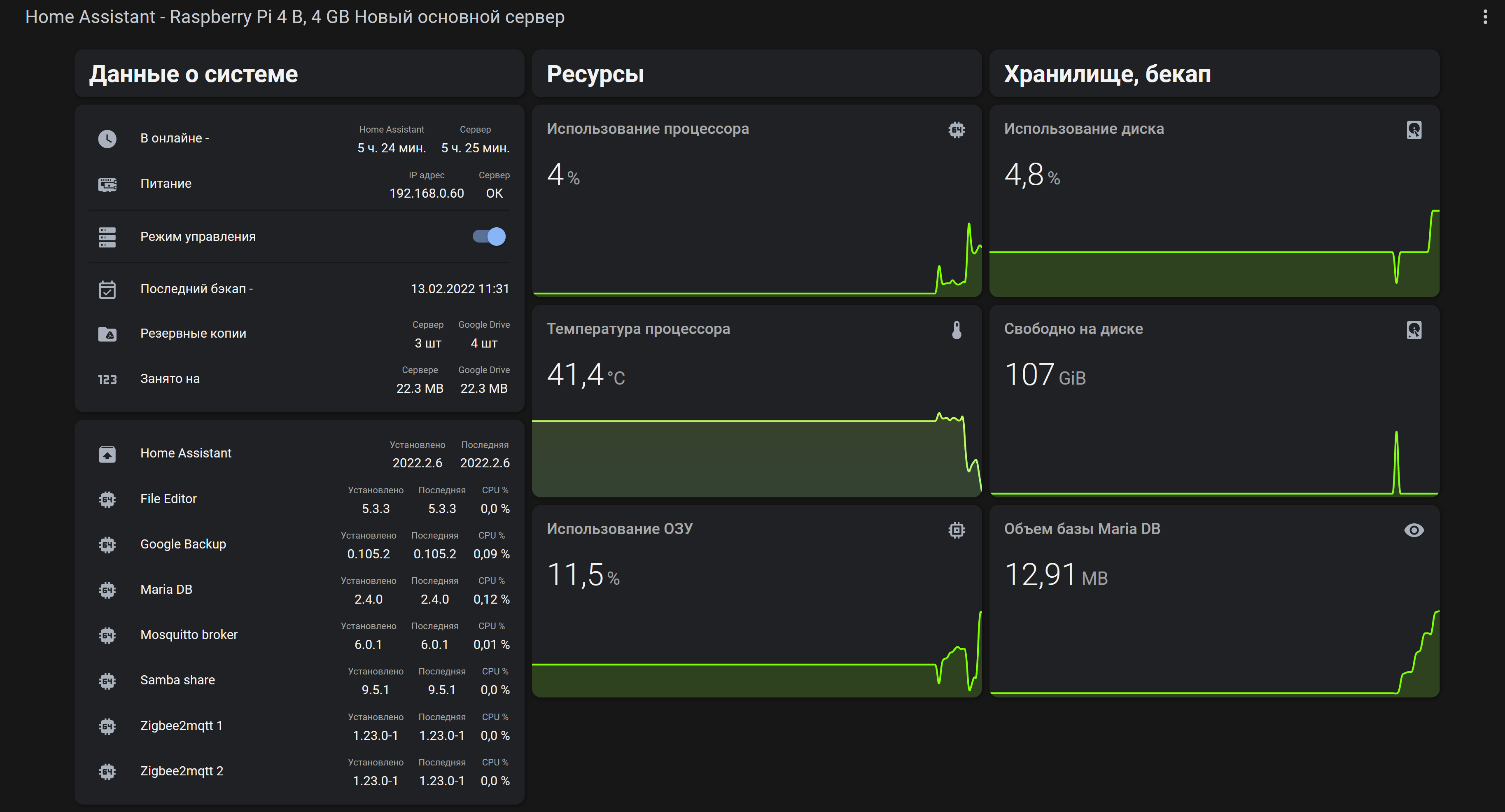Click the eye icon on Объем базы Maria DB card
The height and width of the screenshot is (812, 1505).
point(1414,530)
